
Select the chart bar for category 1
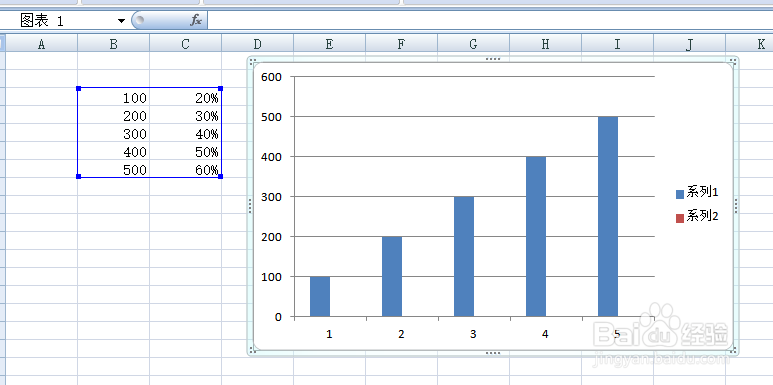point(320,296)
